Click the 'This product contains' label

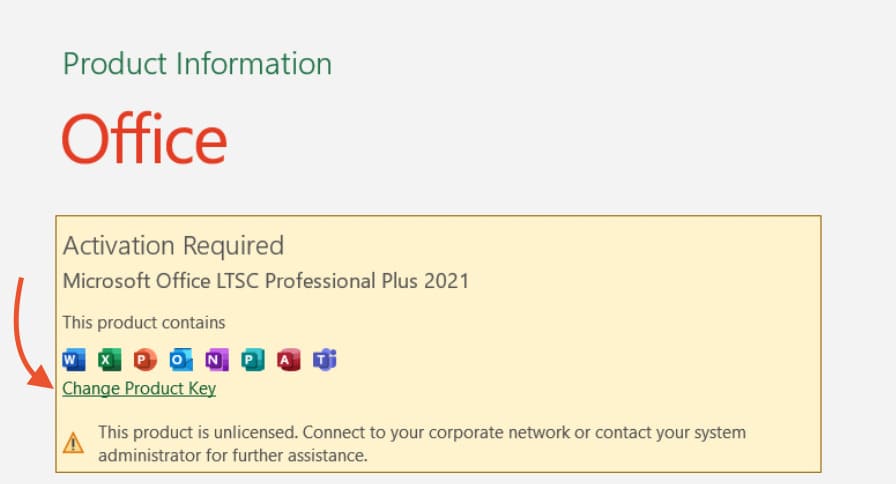click(144, 322)
